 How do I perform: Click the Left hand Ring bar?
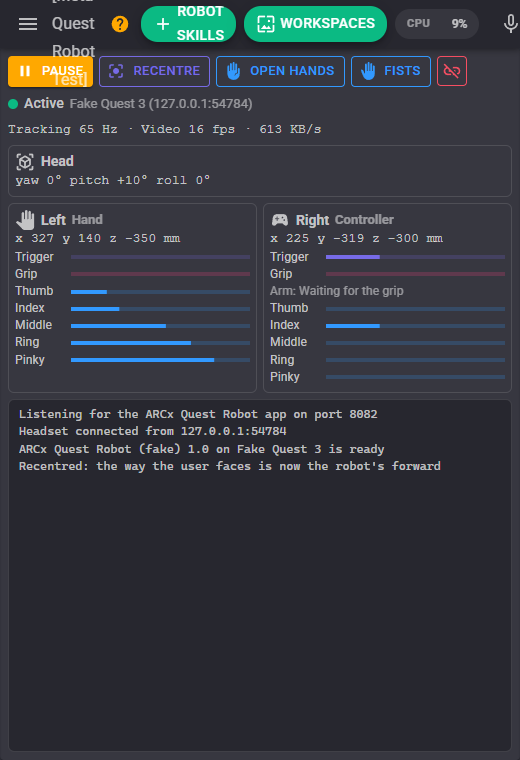(x=160, y=343)
